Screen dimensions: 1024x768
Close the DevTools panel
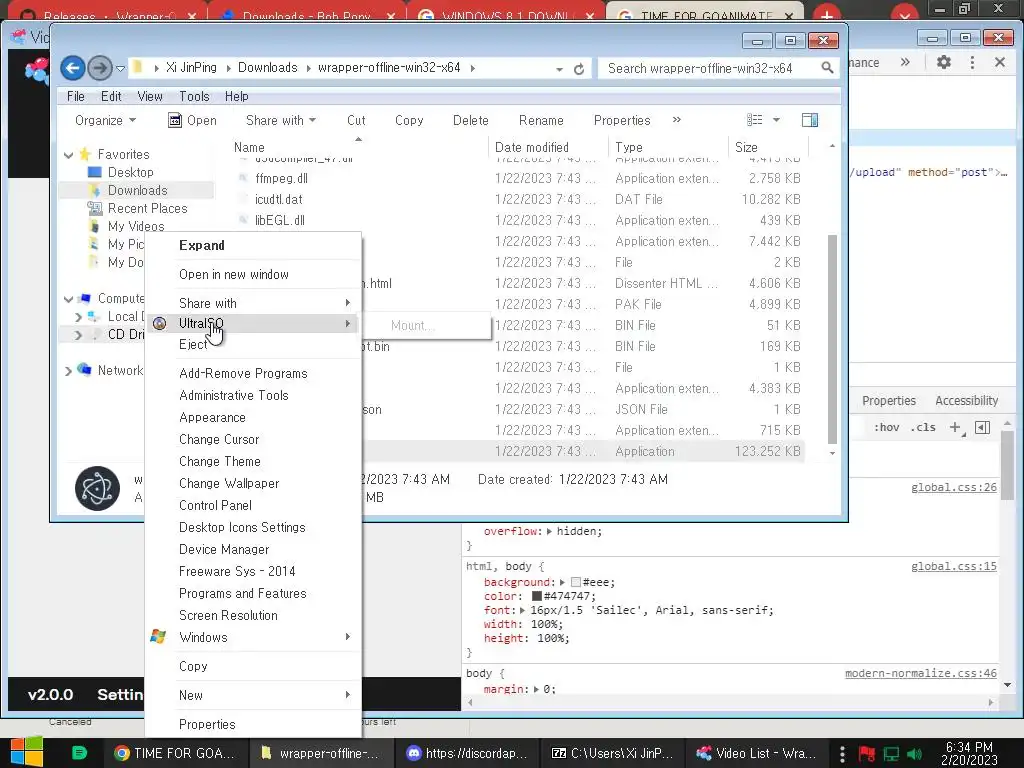point(1000,63)
